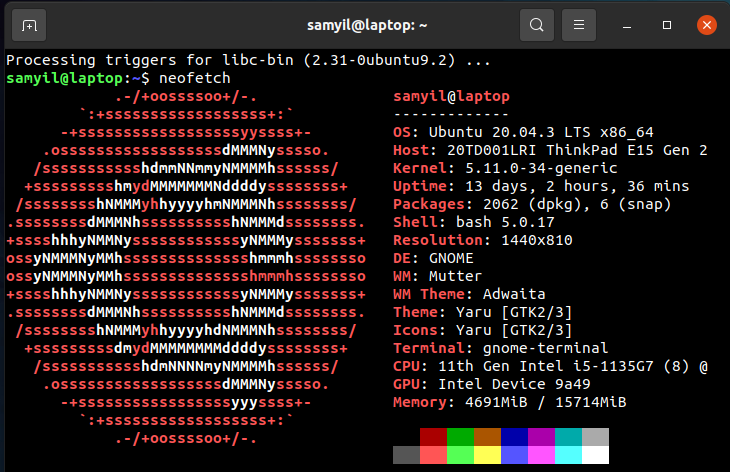
Task: Maximize the terminal window
Action: tap(666, 24)
